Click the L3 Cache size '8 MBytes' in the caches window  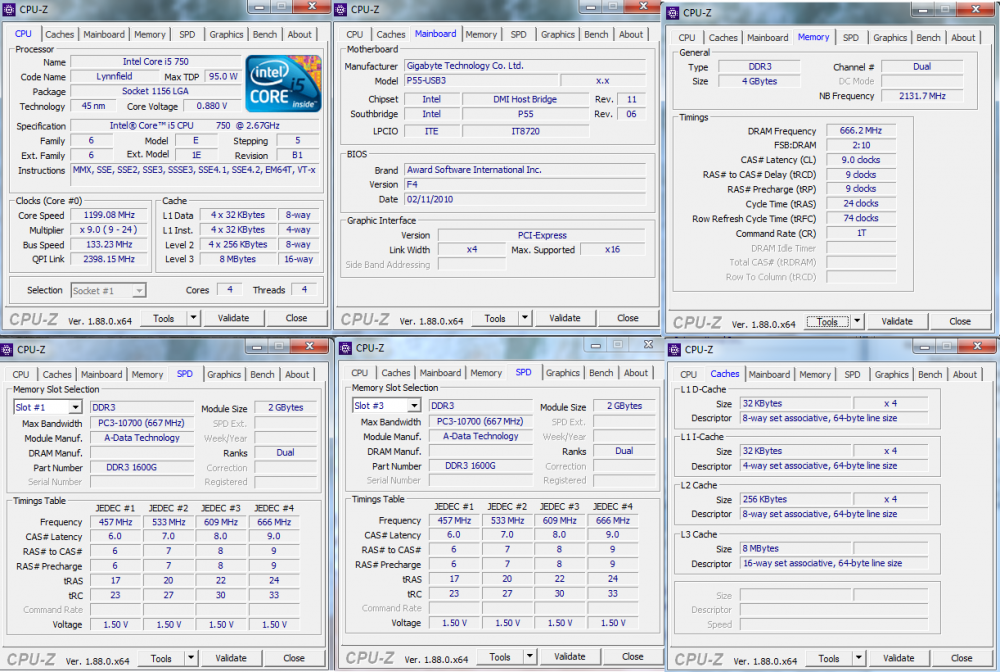pyautogui.click(x=795, y=548)
